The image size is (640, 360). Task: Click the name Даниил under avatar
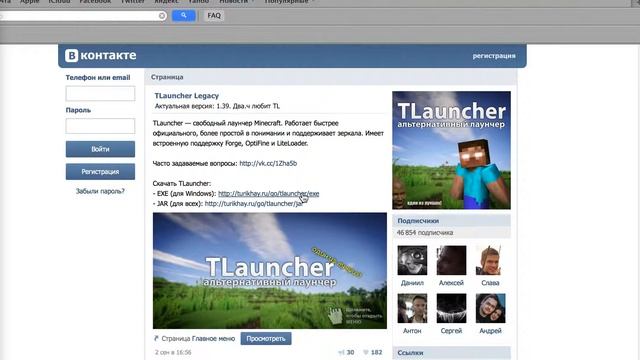412,283
